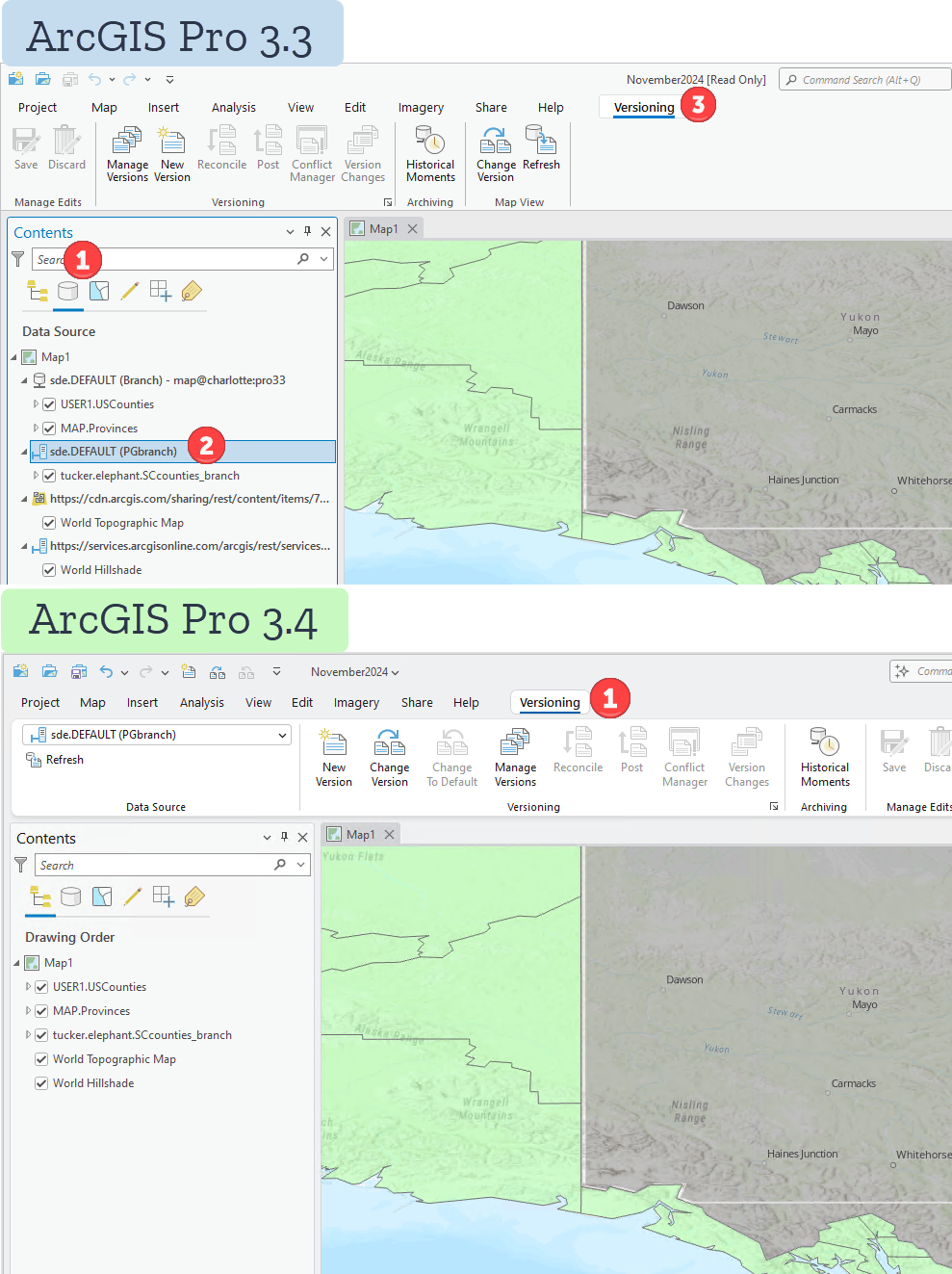Click Refresh in the 3.3 Map View group
This screenshot has height=1274, width=952.
click(x=541, y=148)
